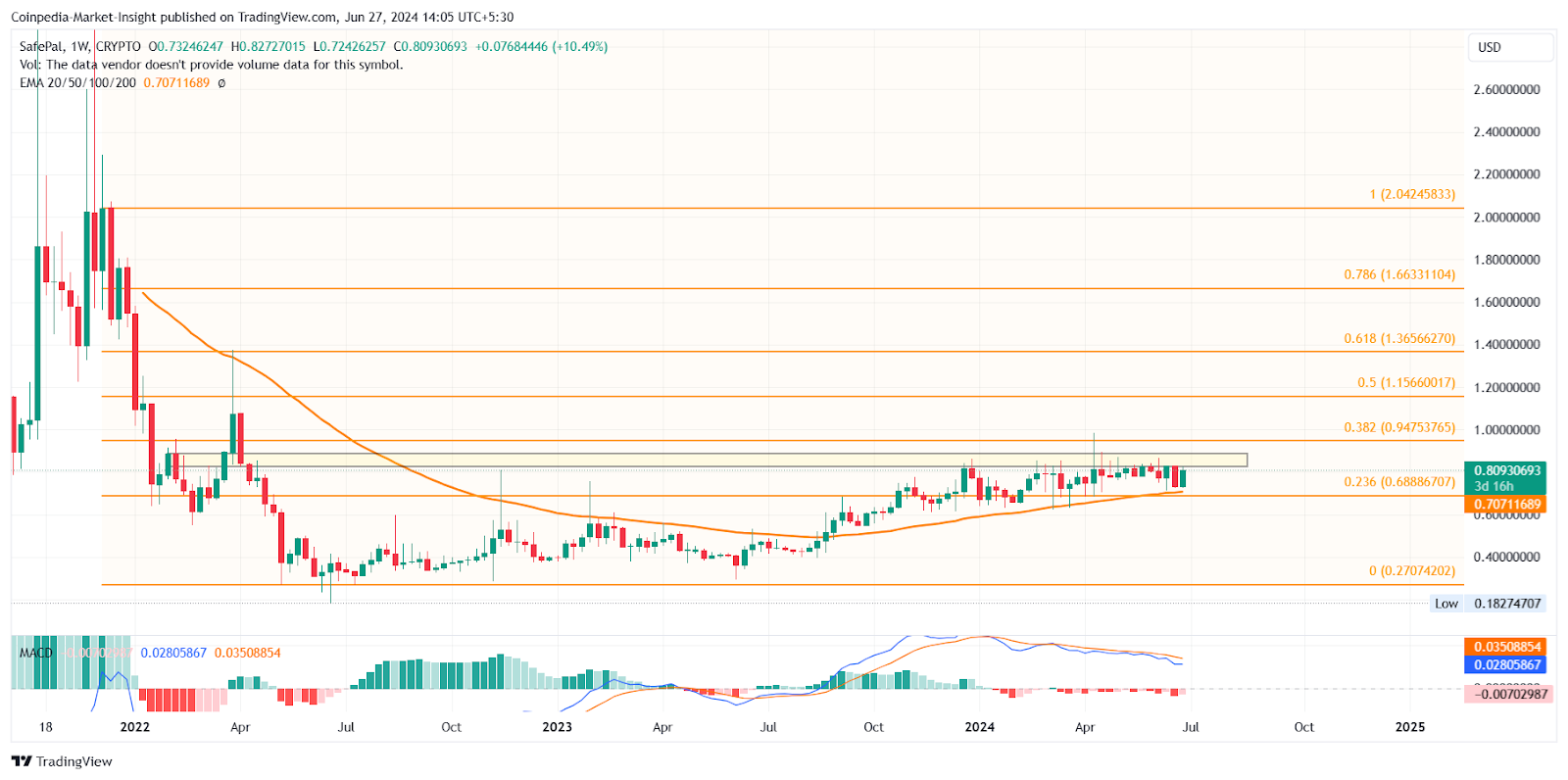
Task: Click the 2022 label on time axis
Action: (x=134, y=727)
